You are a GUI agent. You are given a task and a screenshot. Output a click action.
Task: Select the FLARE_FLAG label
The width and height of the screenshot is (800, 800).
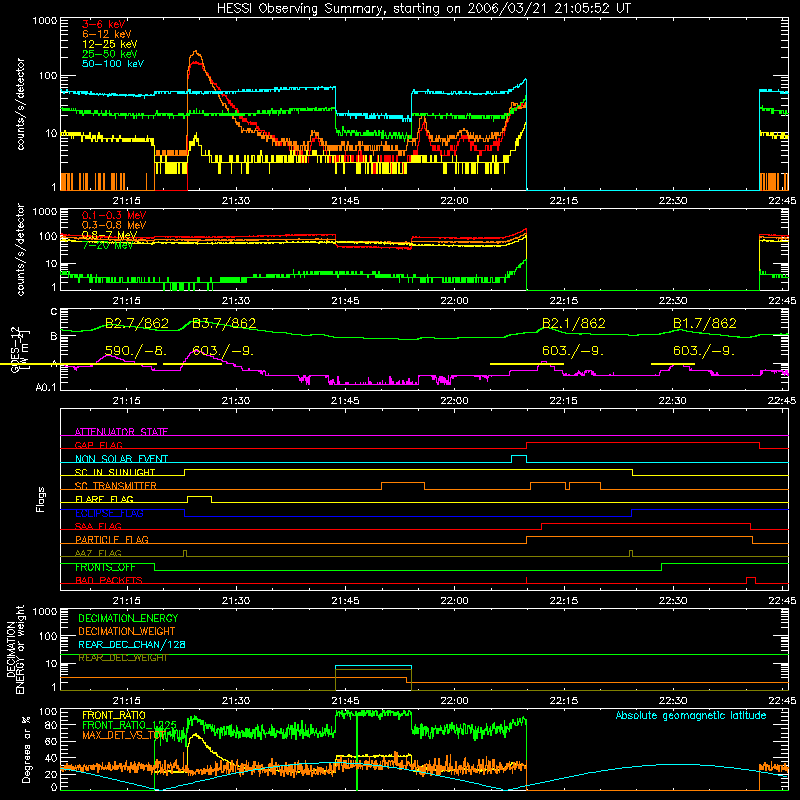click(104, 499)
